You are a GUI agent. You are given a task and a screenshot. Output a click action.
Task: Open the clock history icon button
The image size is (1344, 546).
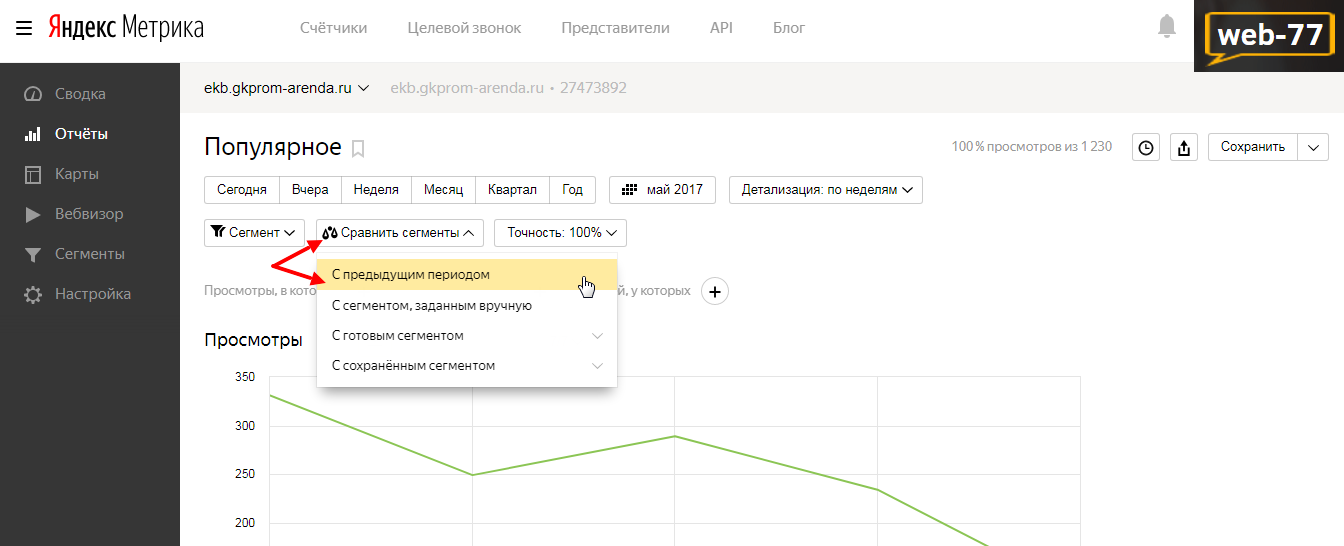1146,147
